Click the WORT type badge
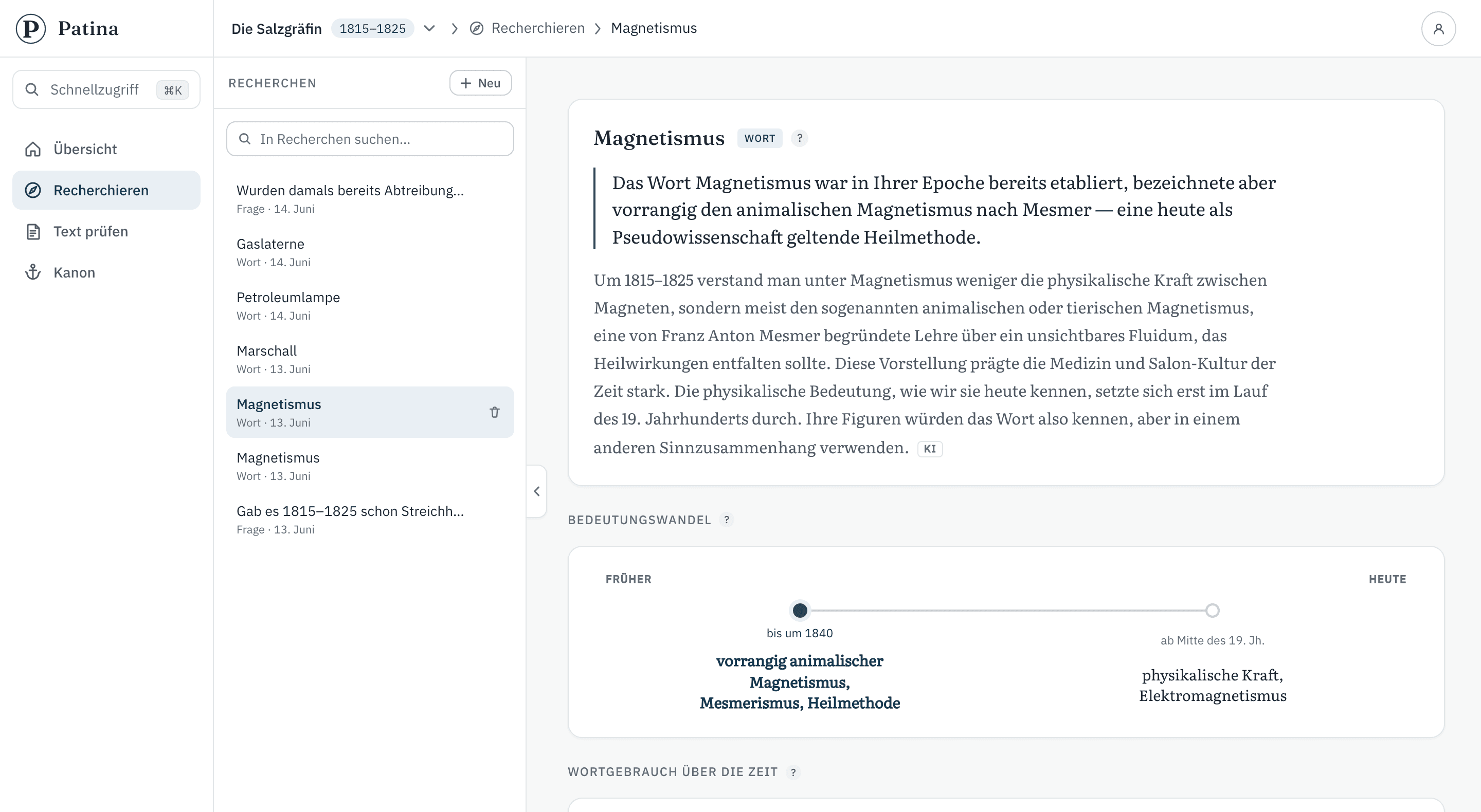The width and height of the screenshot is (1481, 812). click(x=760, y=138)
